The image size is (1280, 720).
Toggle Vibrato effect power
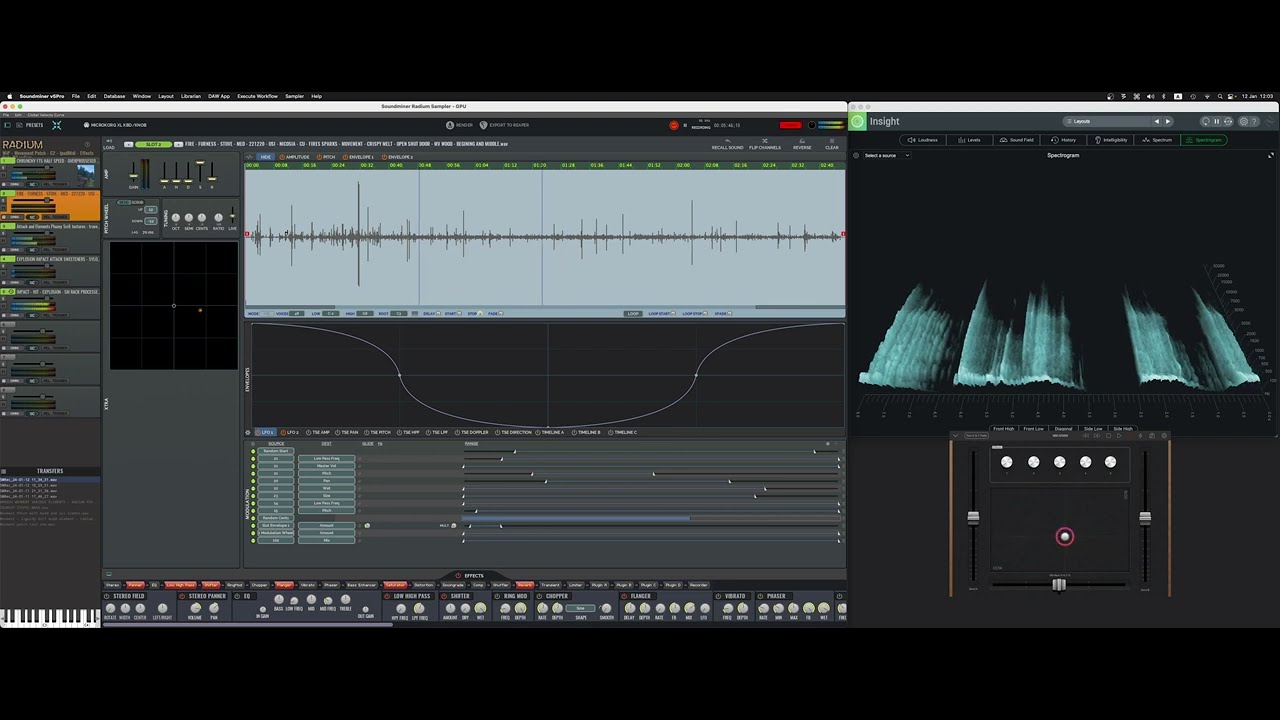(717, 596)
